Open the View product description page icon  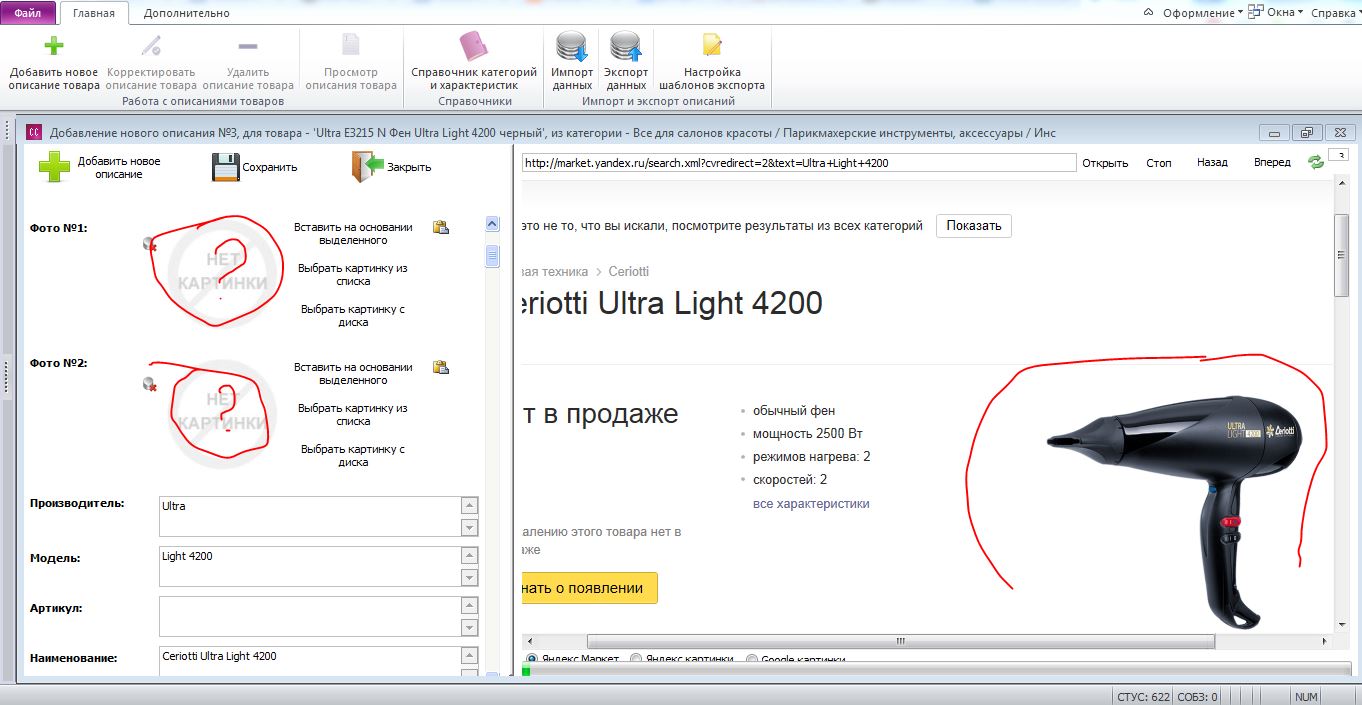[x=351, y=46]
